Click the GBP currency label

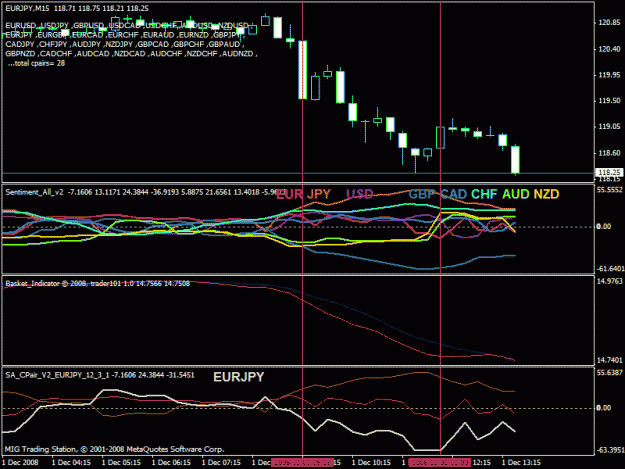coord(423,194)
